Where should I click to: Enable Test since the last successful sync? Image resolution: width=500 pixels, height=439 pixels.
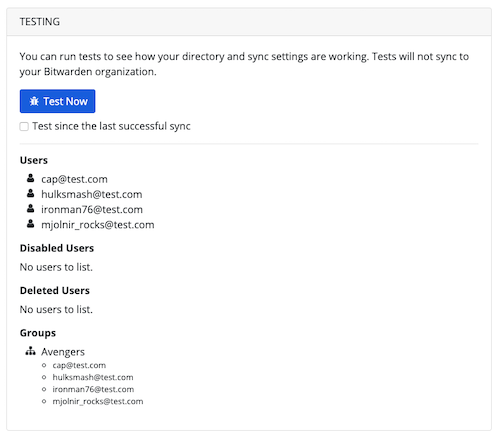pos(24,127)
